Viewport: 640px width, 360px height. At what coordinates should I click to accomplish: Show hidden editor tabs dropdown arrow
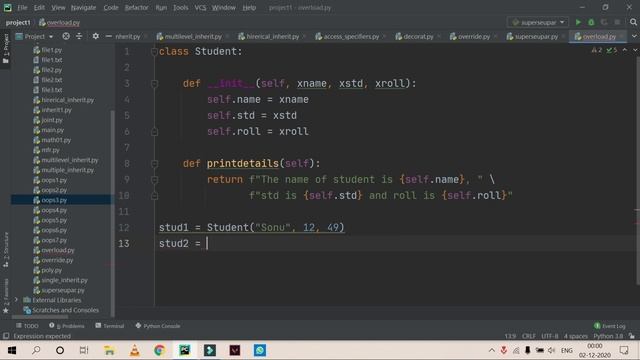(634, 36)
